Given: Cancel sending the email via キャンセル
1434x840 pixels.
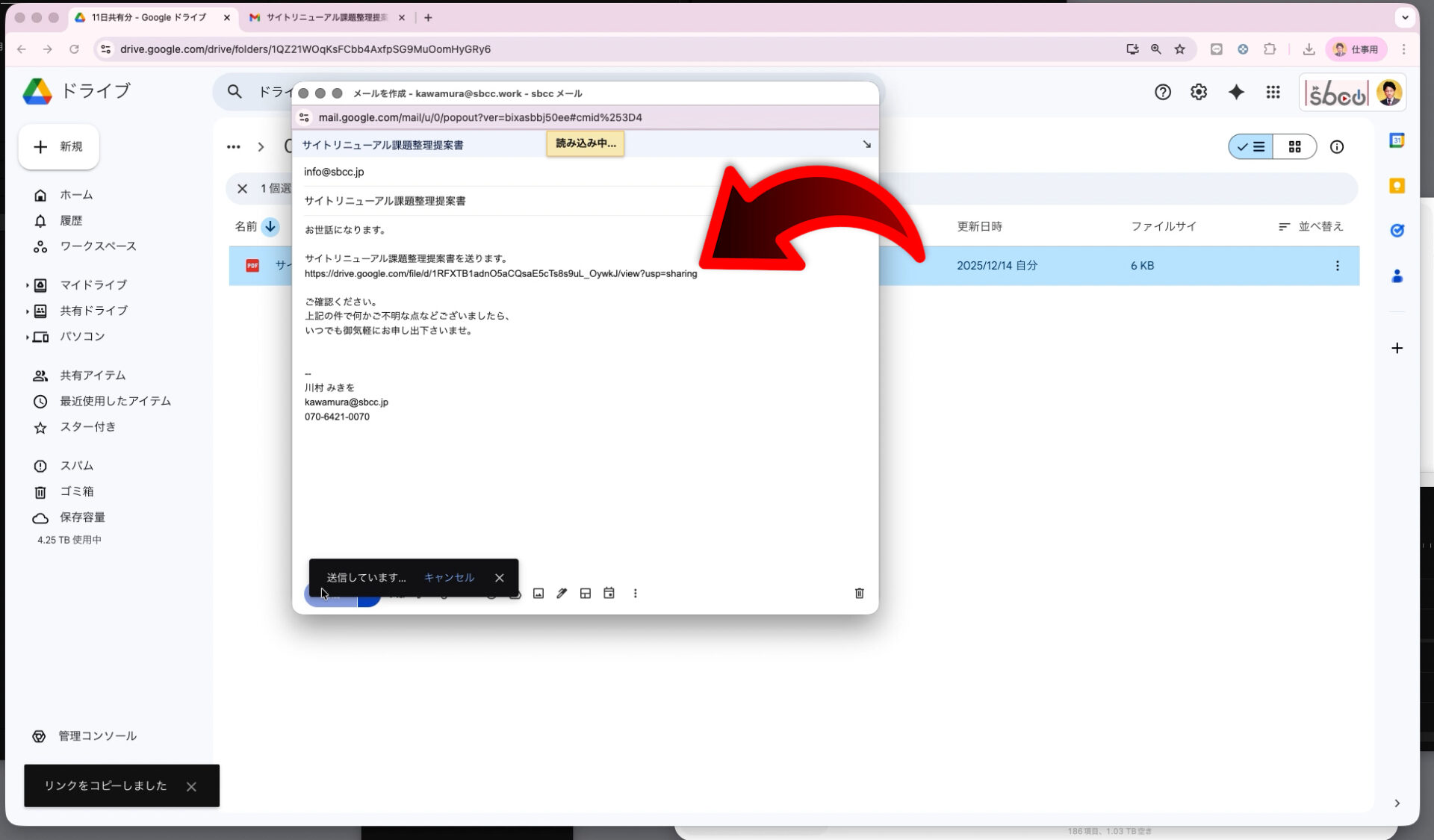Looking at the screenshot, I should point(448,577).
